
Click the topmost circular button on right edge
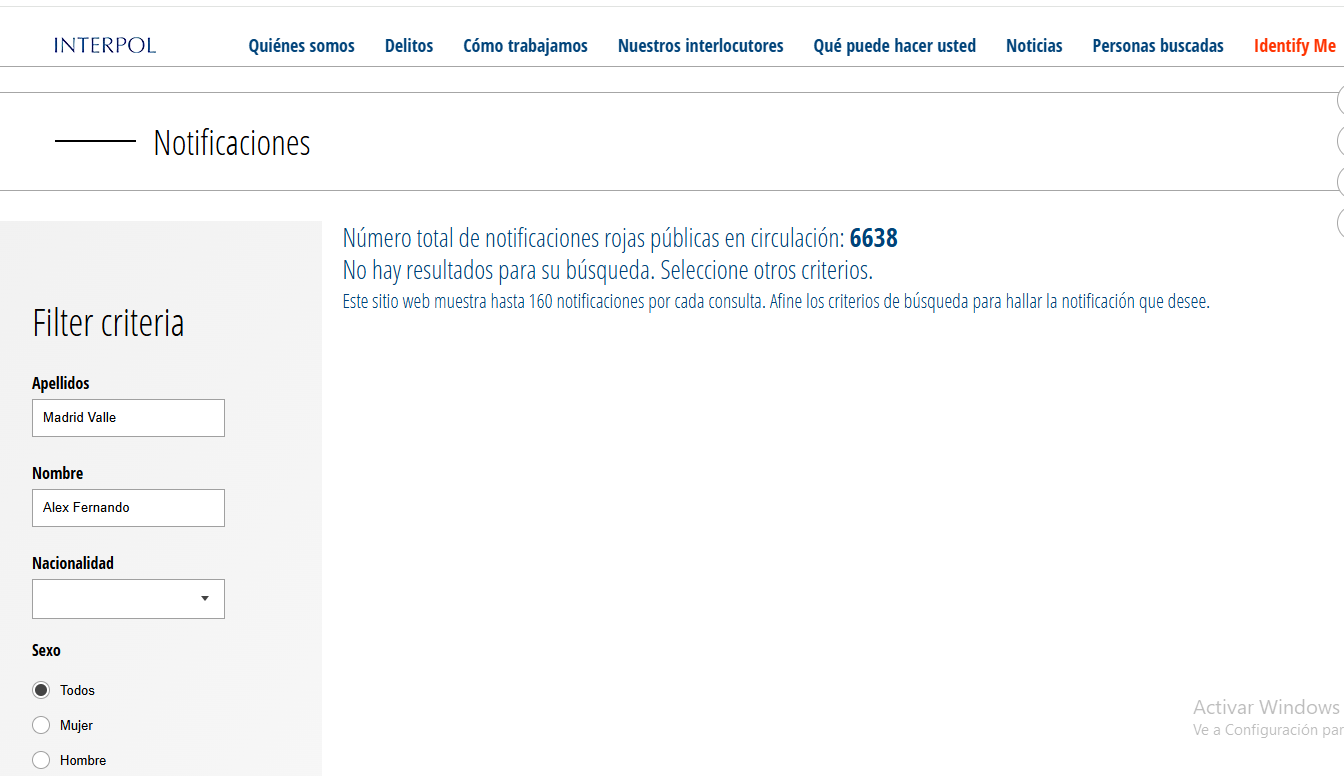pos(1340,100)
